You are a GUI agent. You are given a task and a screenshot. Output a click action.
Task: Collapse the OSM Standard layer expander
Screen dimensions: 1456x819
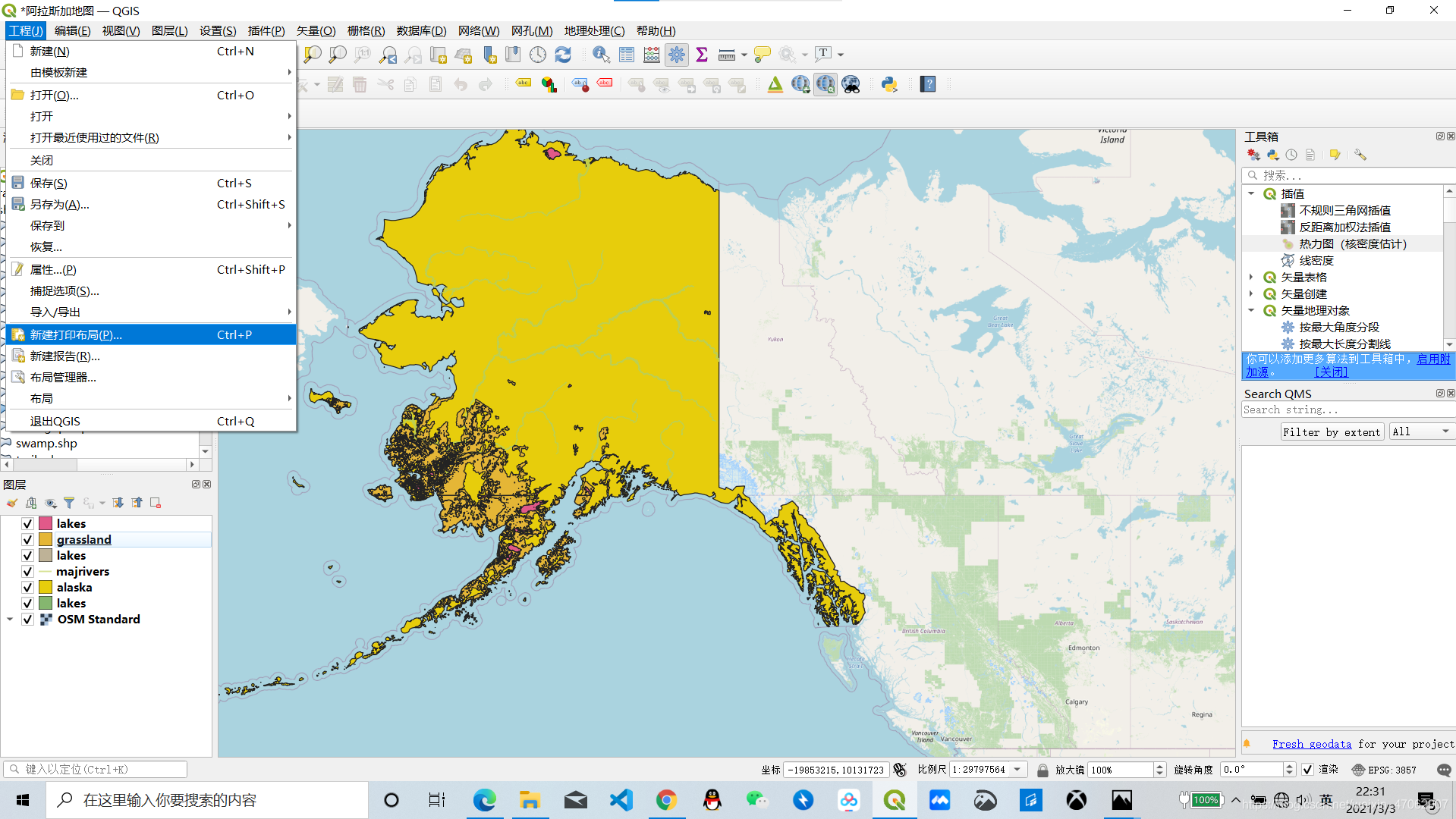10,620
